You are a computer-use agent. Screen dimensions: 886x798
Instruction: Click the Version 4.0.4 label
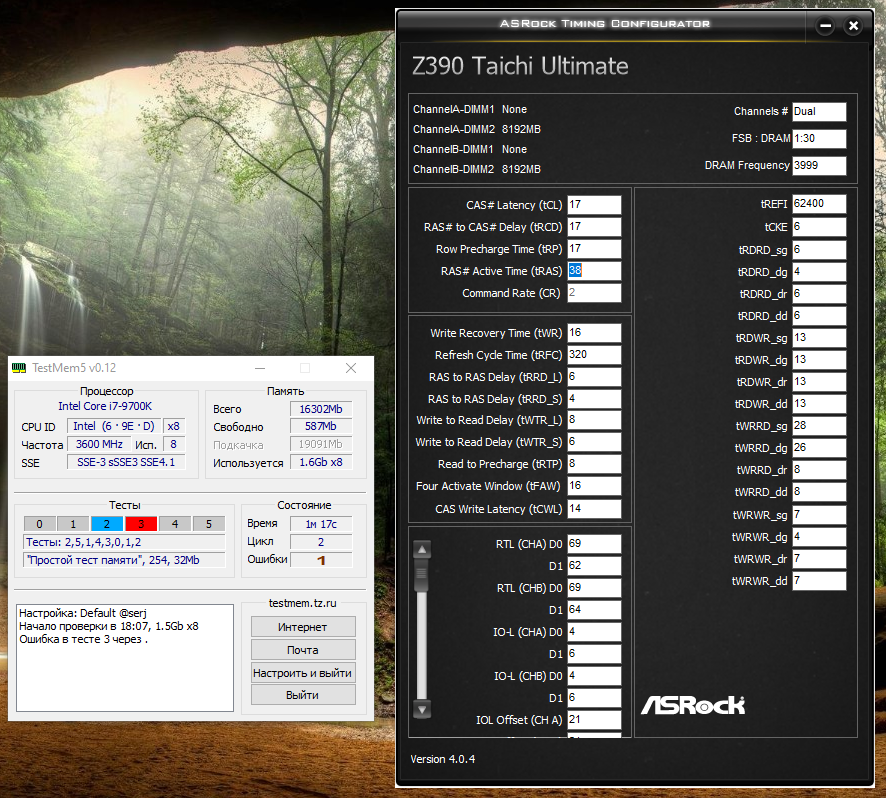pyautogui.click(x=442, y=759)
